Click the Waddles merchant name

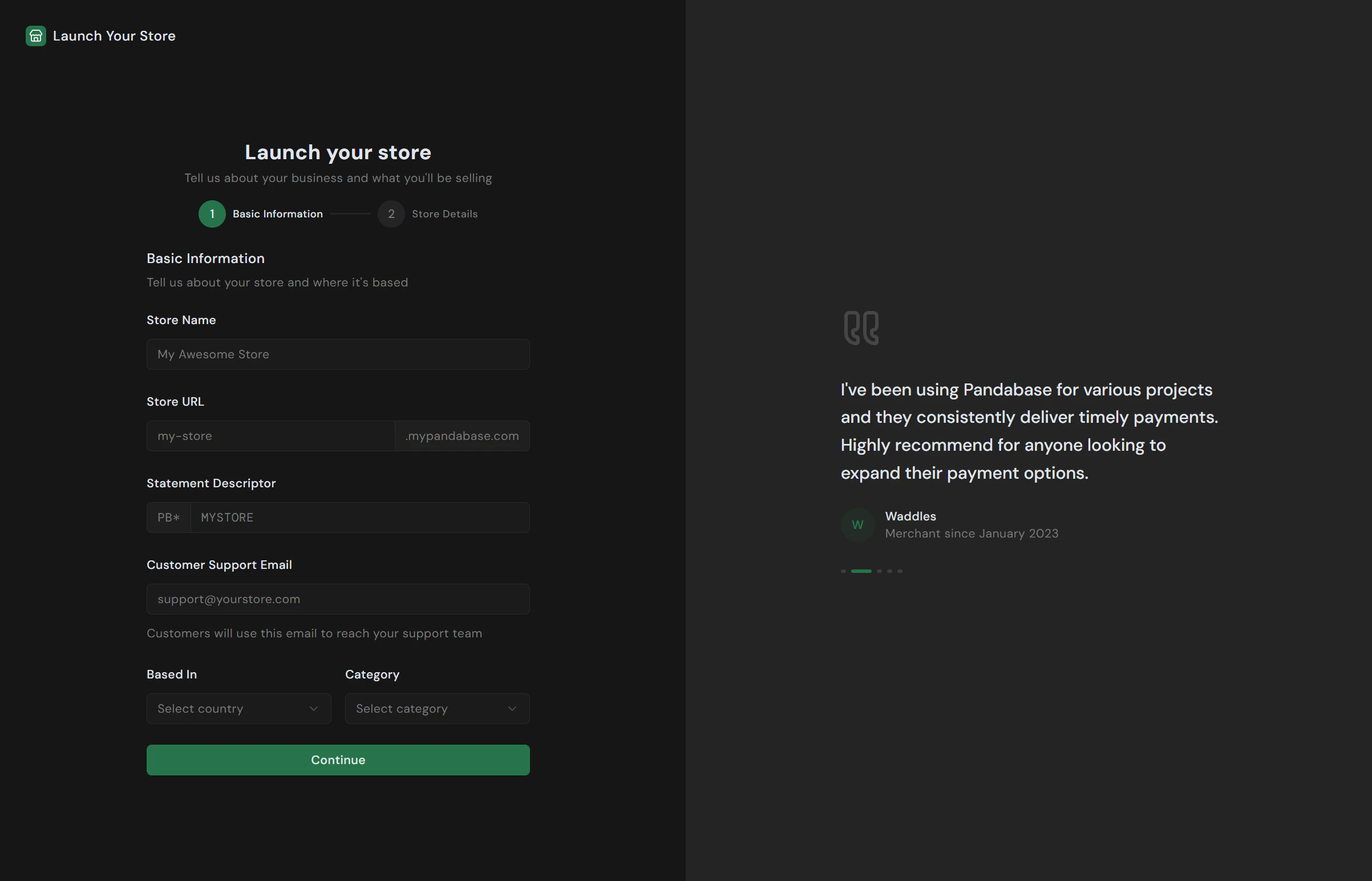pyautogui.click(x=910, y=516)
